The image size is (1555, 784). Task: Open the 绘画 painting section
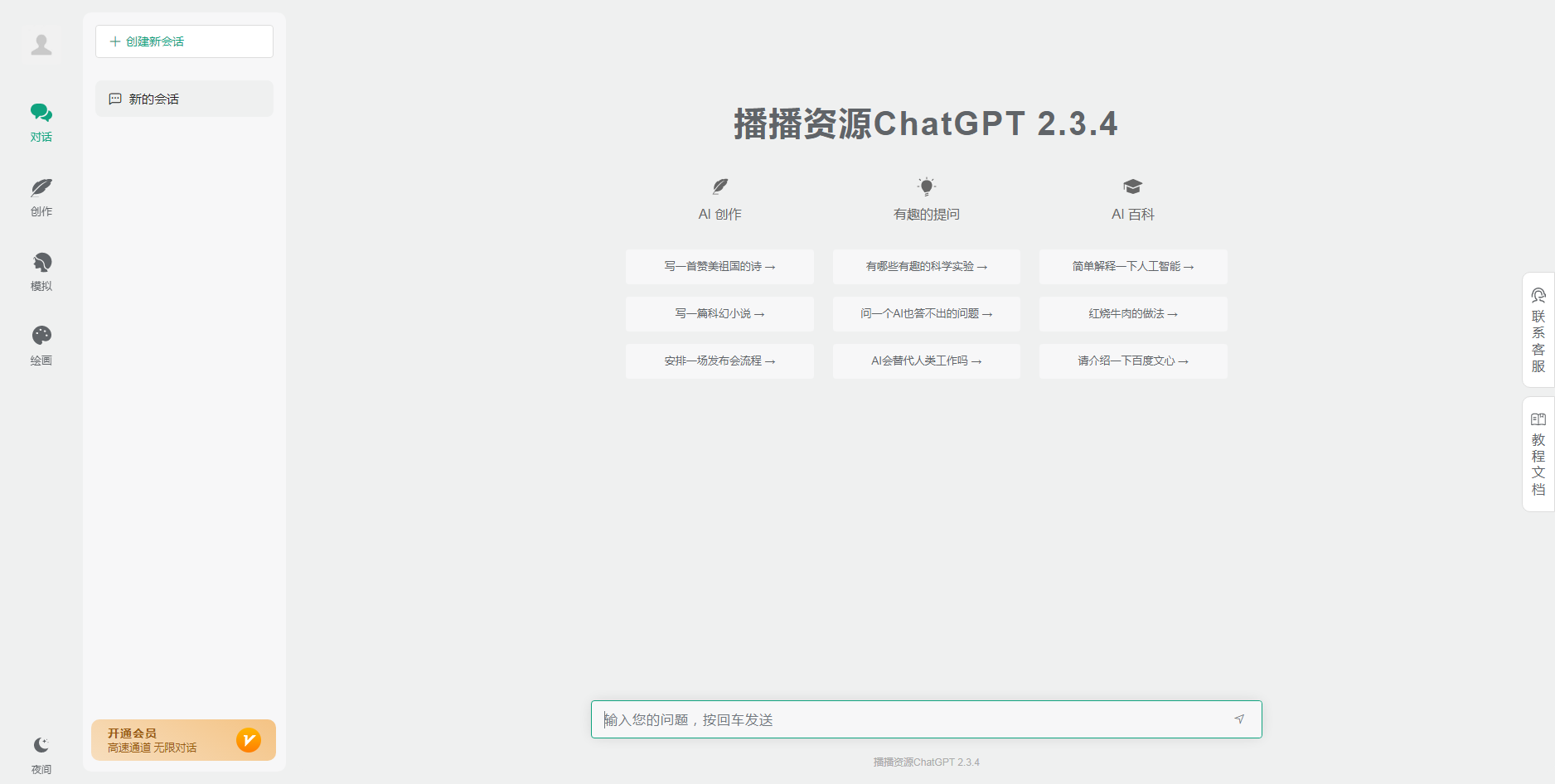(x=41, y=346)
